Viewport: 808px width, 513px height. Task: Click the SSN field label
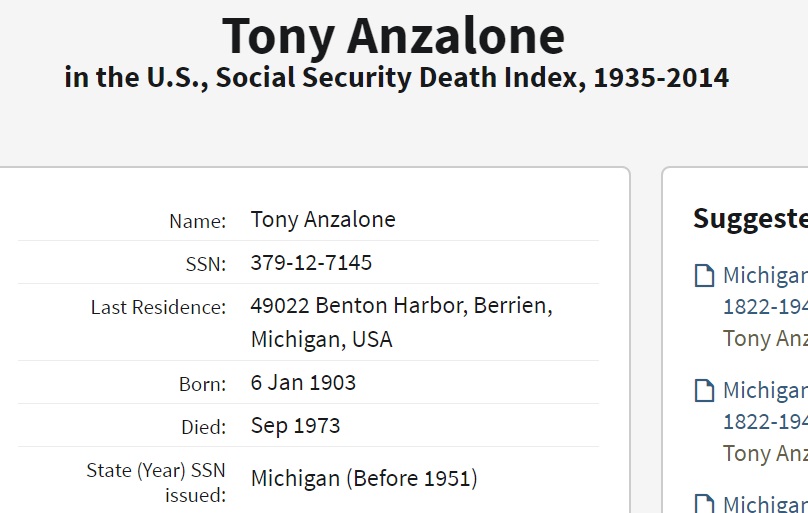coord(205,264)
